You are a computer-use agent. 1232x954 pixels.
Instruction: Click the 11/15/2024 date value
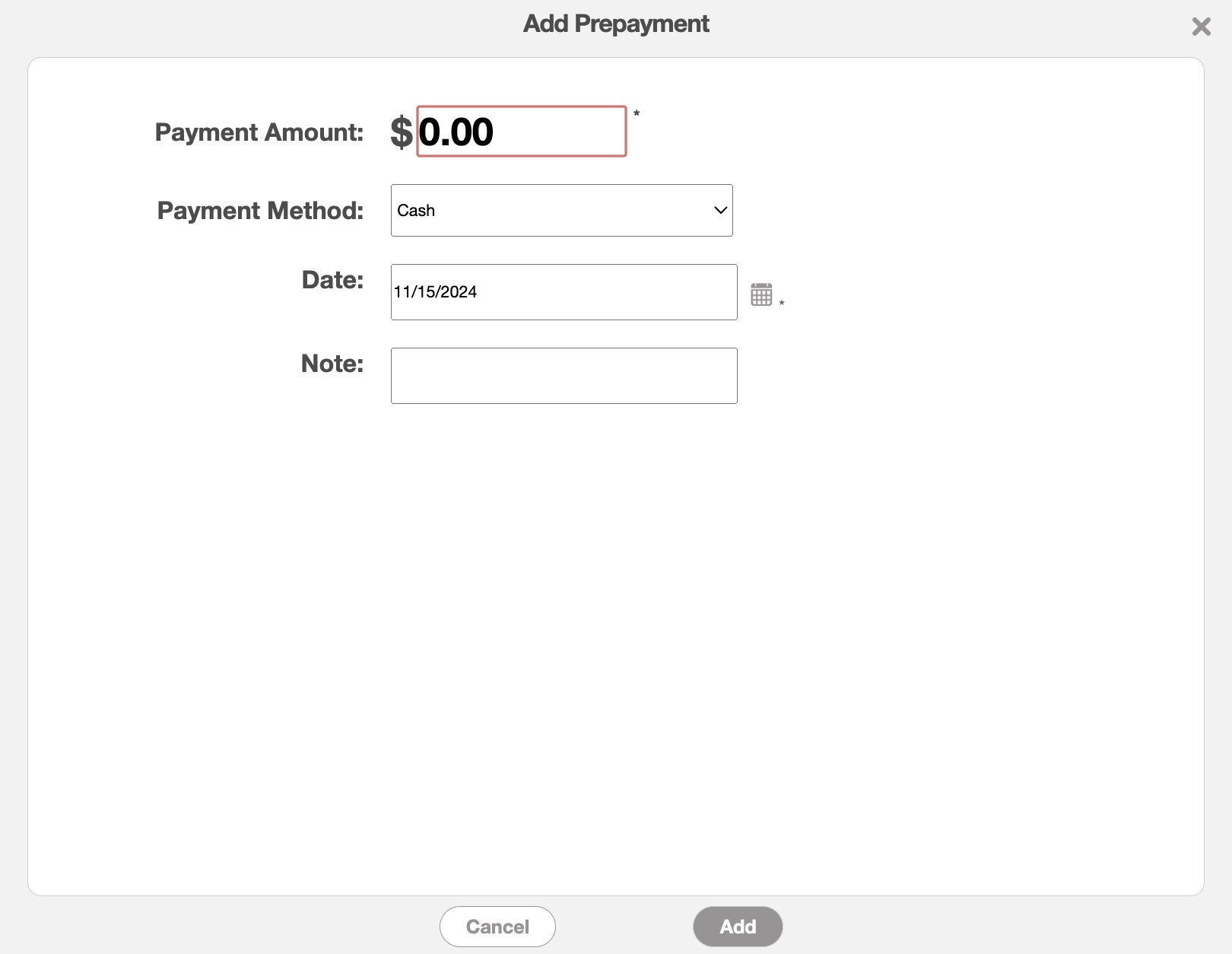pyautogui.click(x=435, y=292)
